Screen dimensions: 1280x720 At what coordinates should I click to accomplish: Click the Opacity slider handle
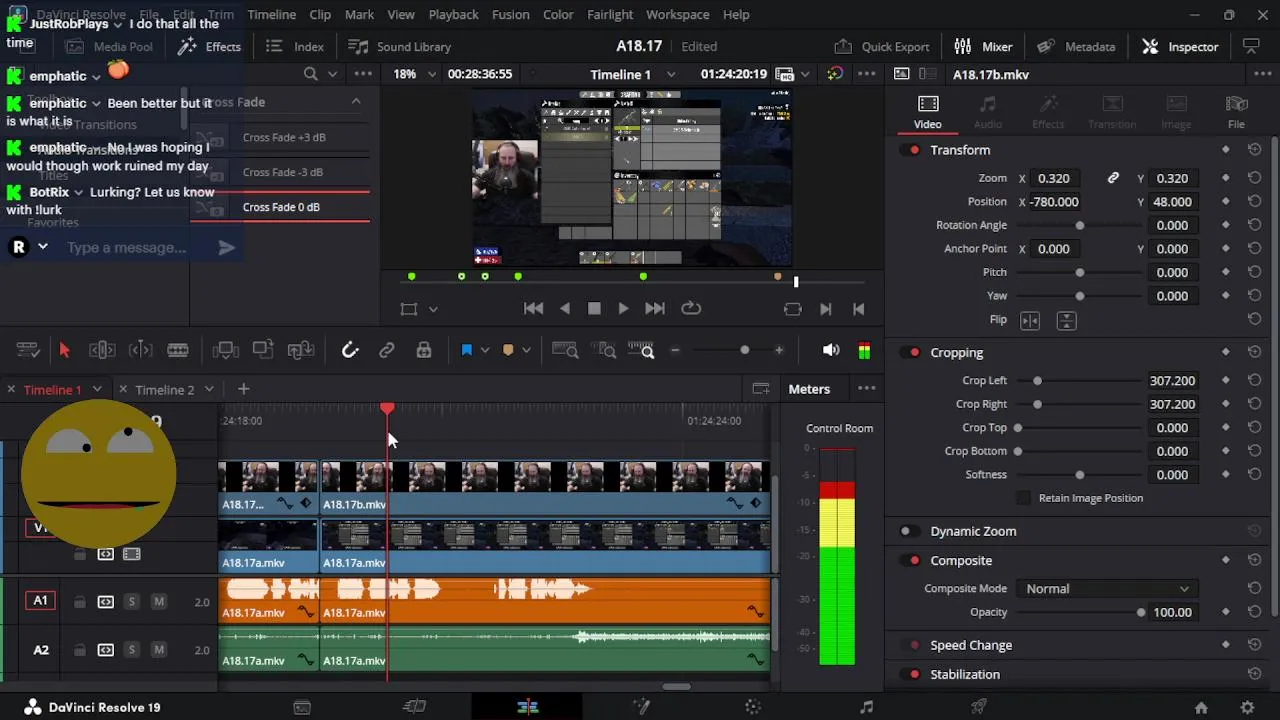(1140, 612)
